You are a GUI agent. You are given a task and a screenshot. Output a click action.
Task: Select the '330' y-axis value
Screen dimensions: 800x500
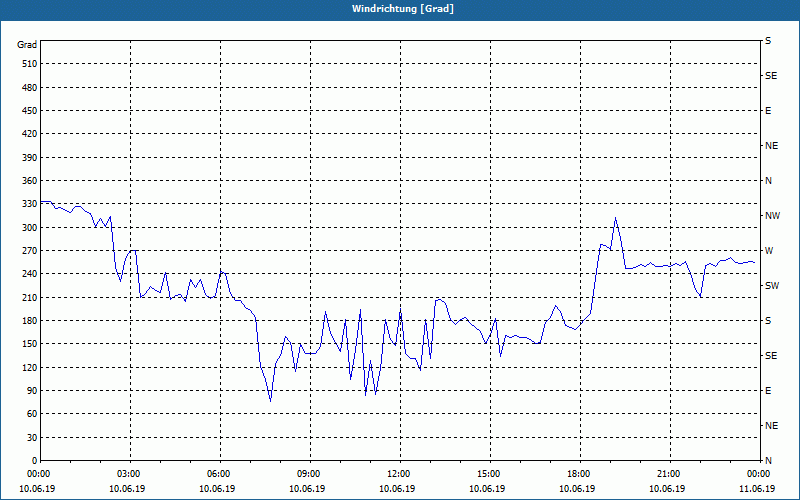point(30,204)
